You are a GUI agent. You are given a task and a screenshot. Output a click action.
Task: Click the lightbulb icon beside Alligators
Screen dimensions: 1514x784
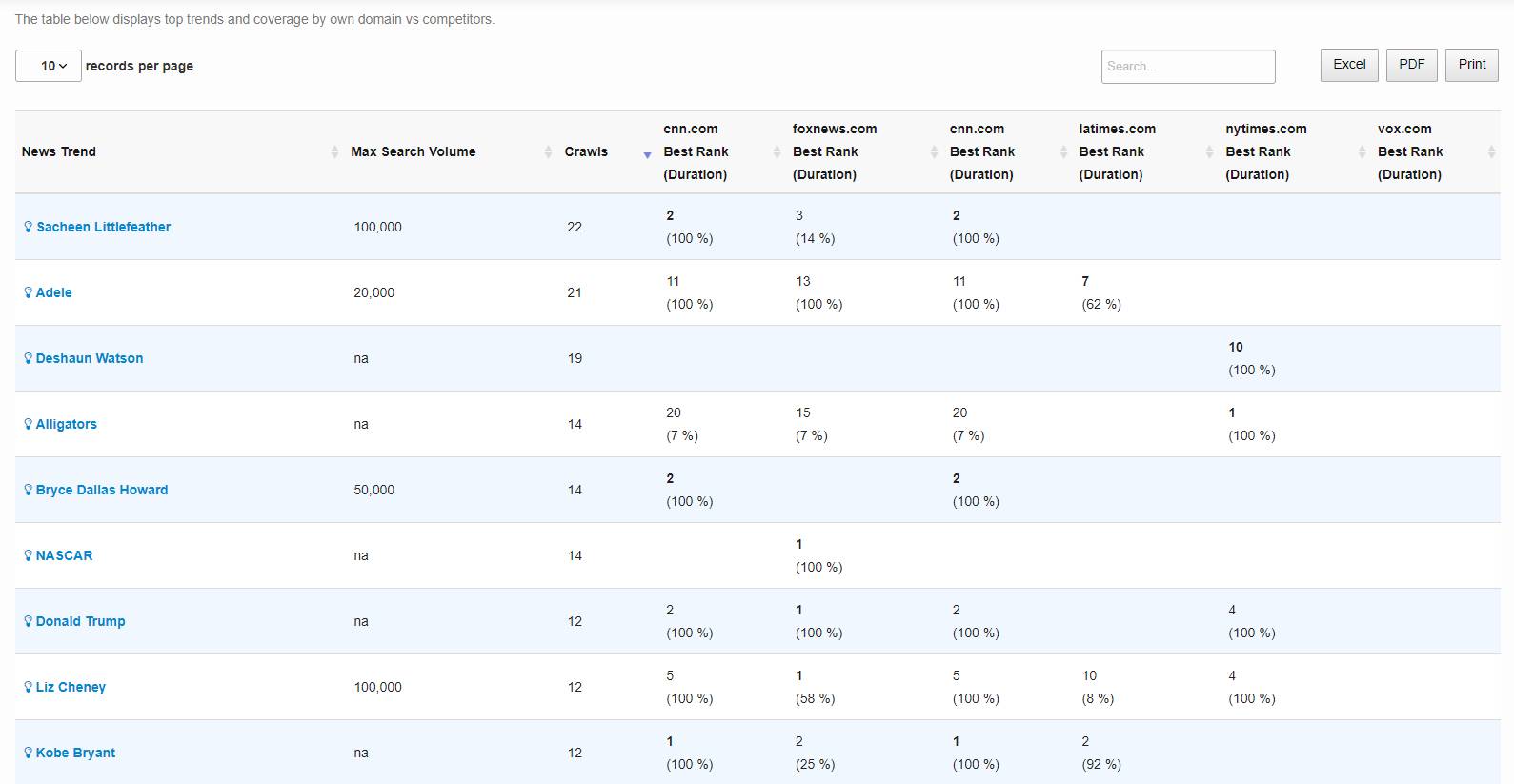29,424
